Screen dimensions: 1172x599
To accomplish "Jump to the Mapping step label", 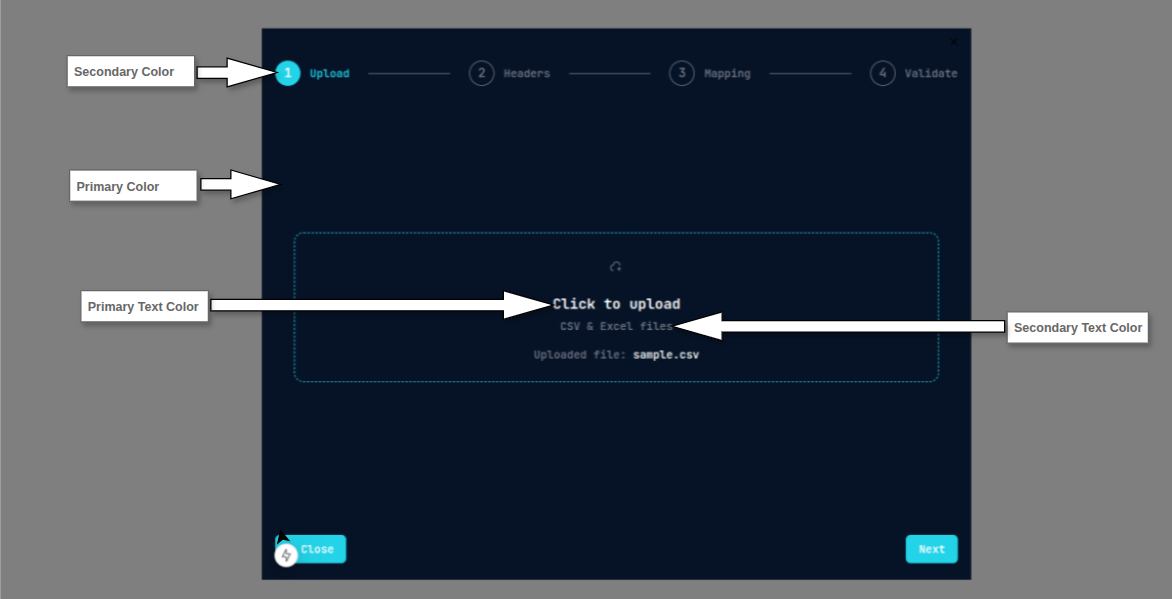I will [727, 74].
